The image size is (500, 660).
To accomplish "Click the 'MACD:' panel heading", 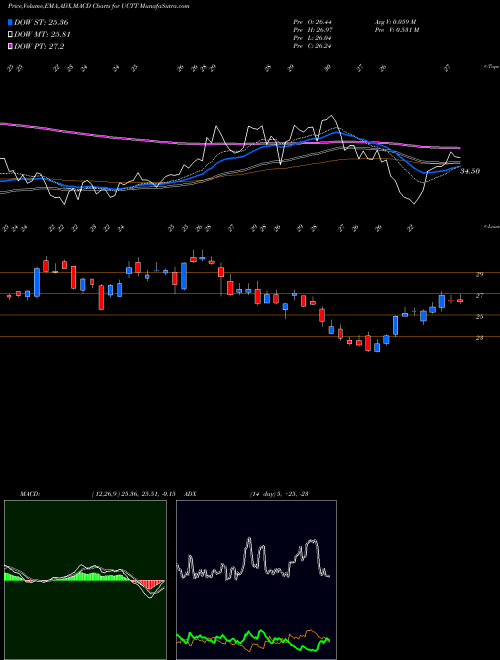I will pos(30,494).
